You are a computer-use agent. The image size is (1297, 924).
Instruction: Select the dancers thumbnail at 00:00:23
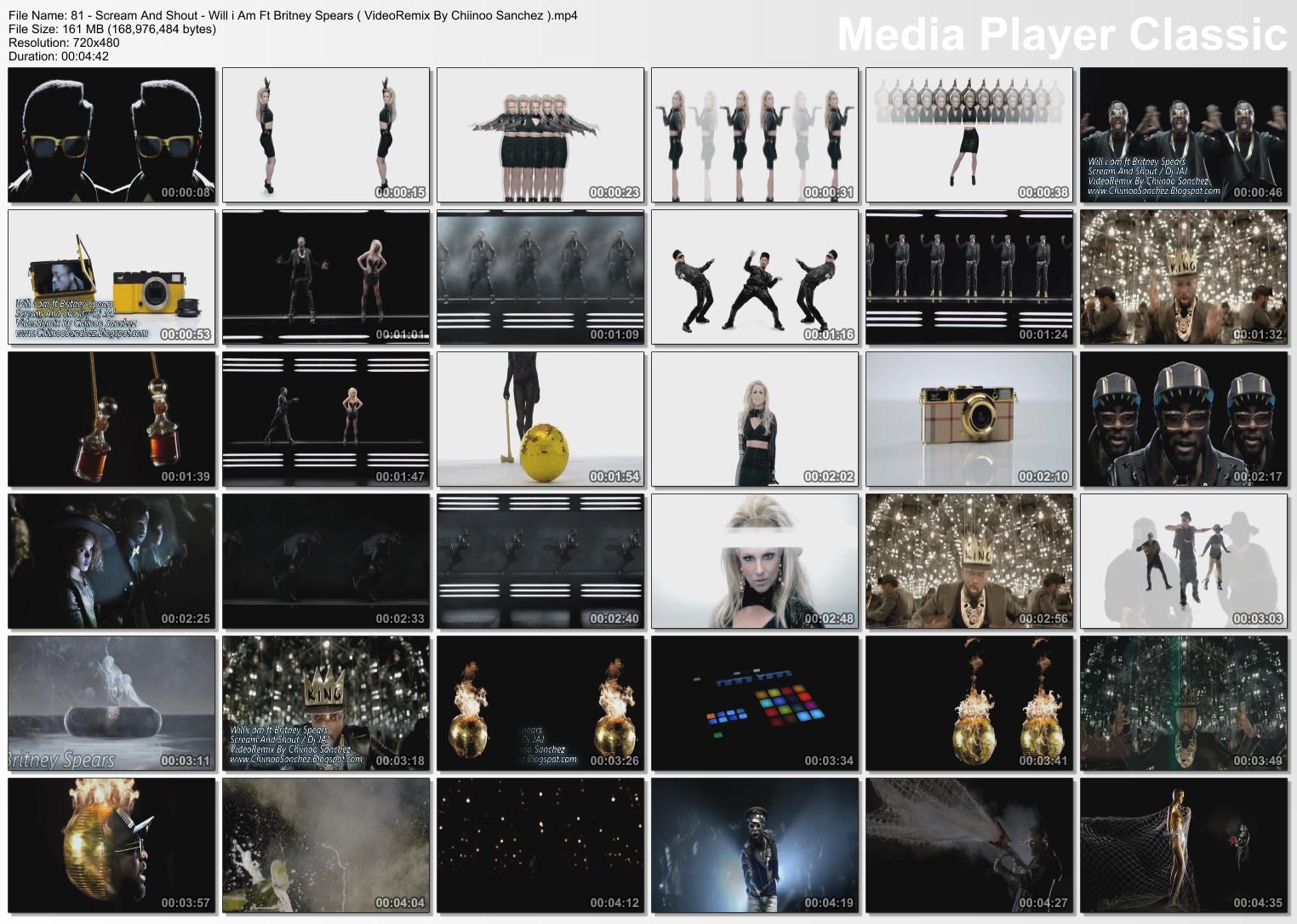[538, 133]
